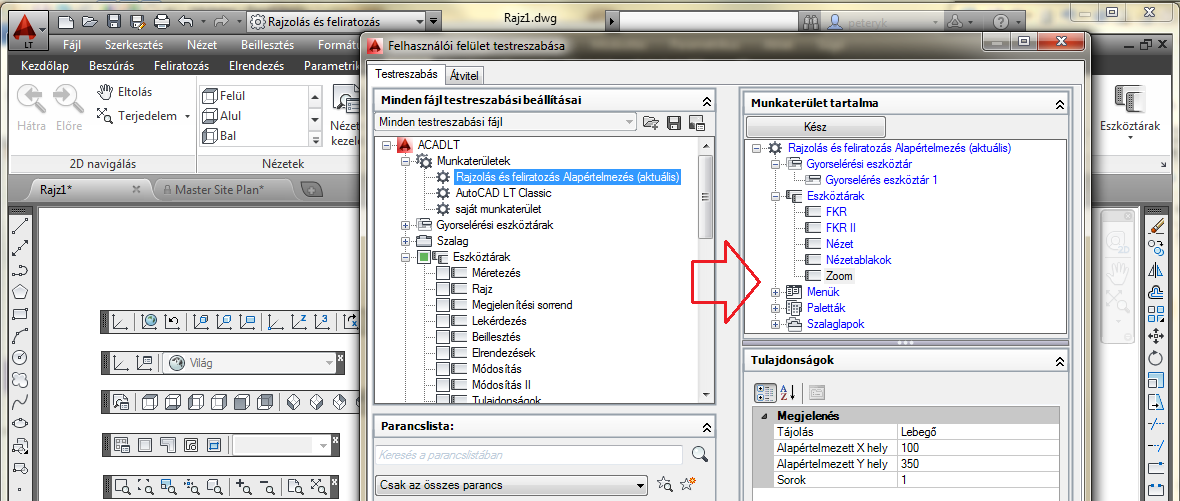Collapse the Tulajdonságok panel

tap(1060, 361)
